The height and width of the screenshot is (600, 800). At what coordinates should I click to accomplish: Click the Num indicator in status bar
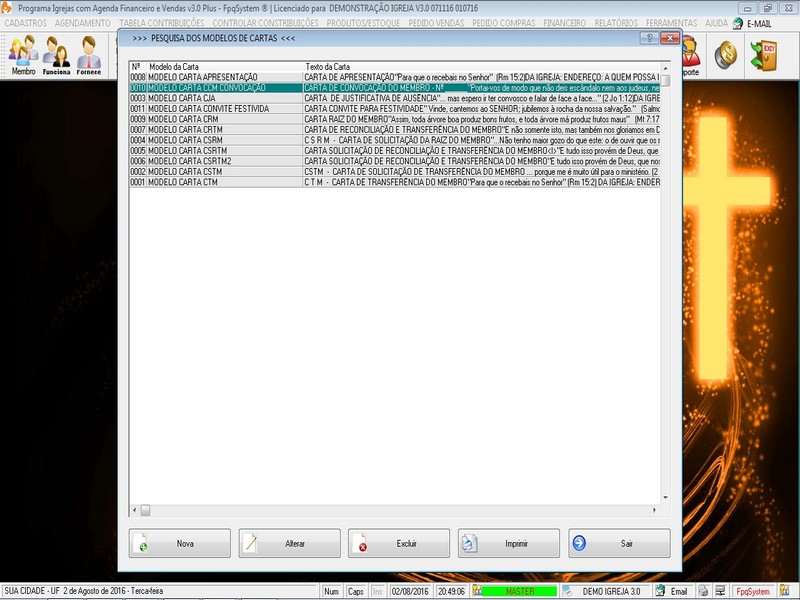point(331,591)
